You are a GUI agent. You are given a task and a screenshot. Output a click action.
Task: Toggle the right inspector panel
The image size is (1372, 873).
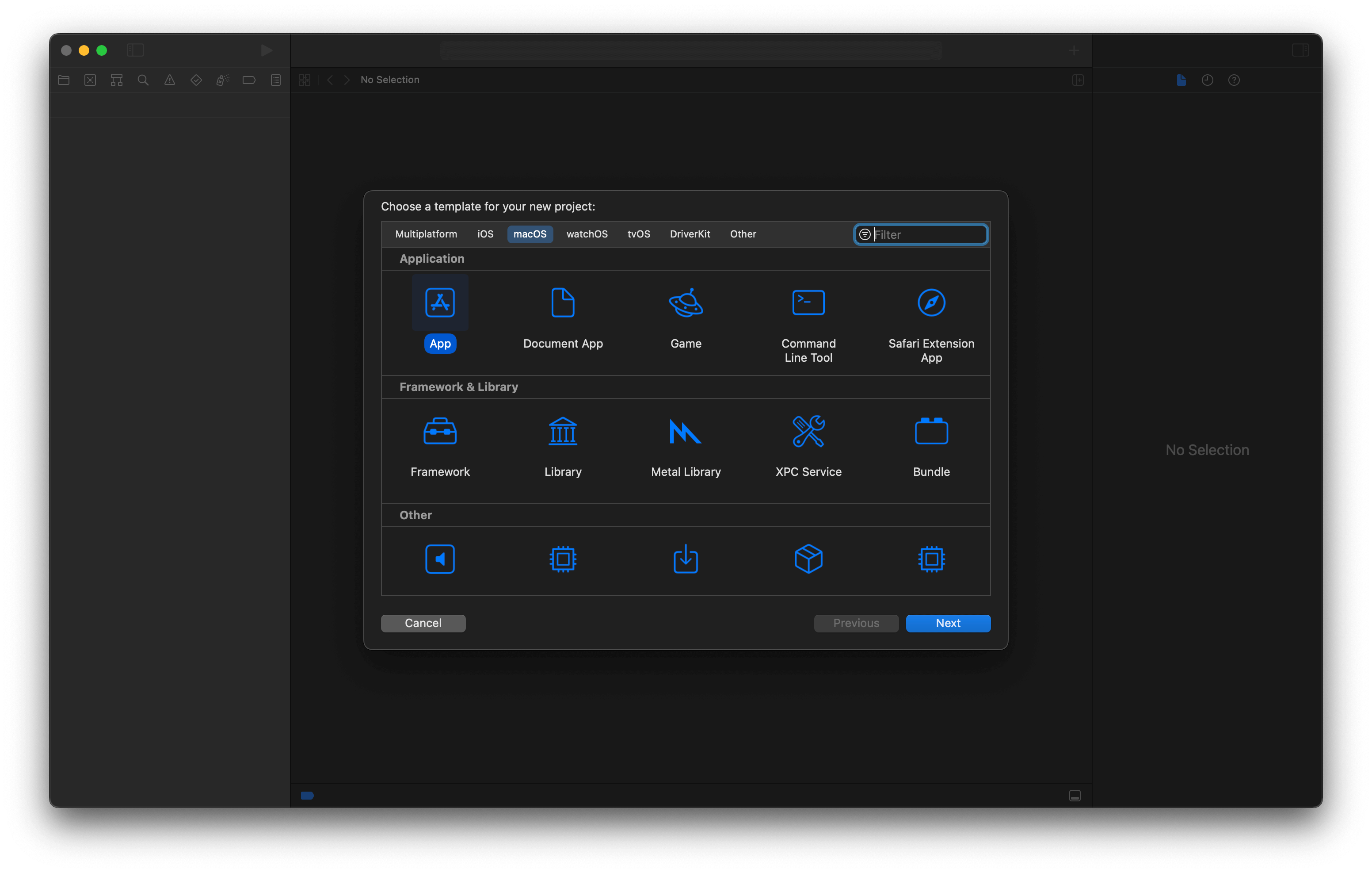[x=1300, y=50]
